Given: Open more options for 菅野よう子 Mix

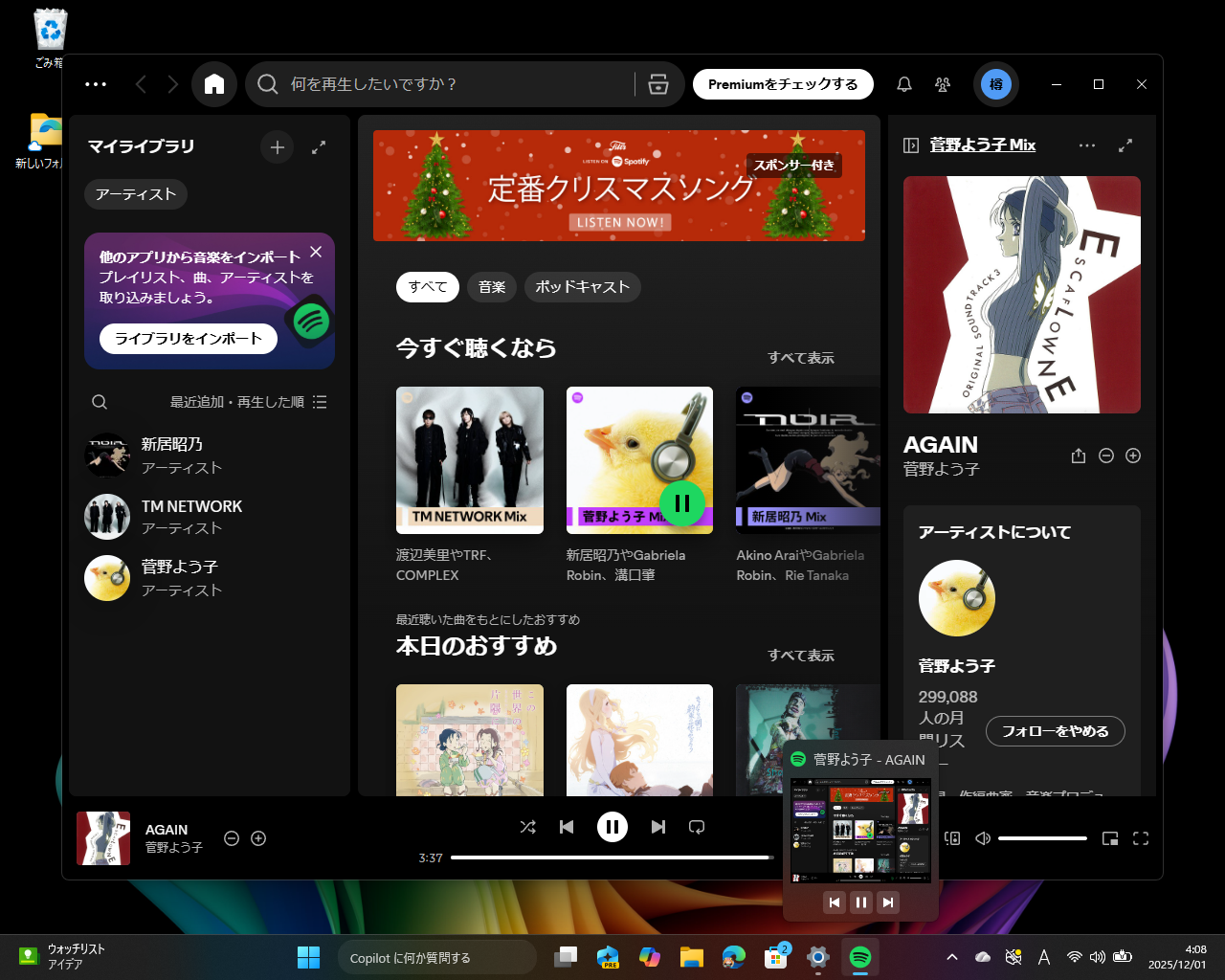Looking at the screenshot, I should pyautogui.click(x=1087, y=145).
